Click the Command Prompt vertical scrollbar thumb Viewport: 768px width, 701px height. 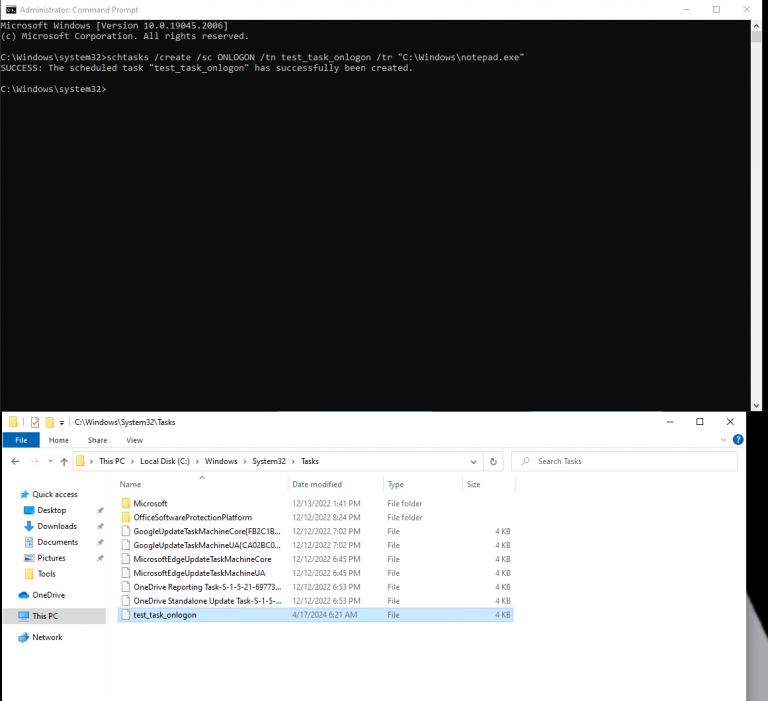[756, 37]
